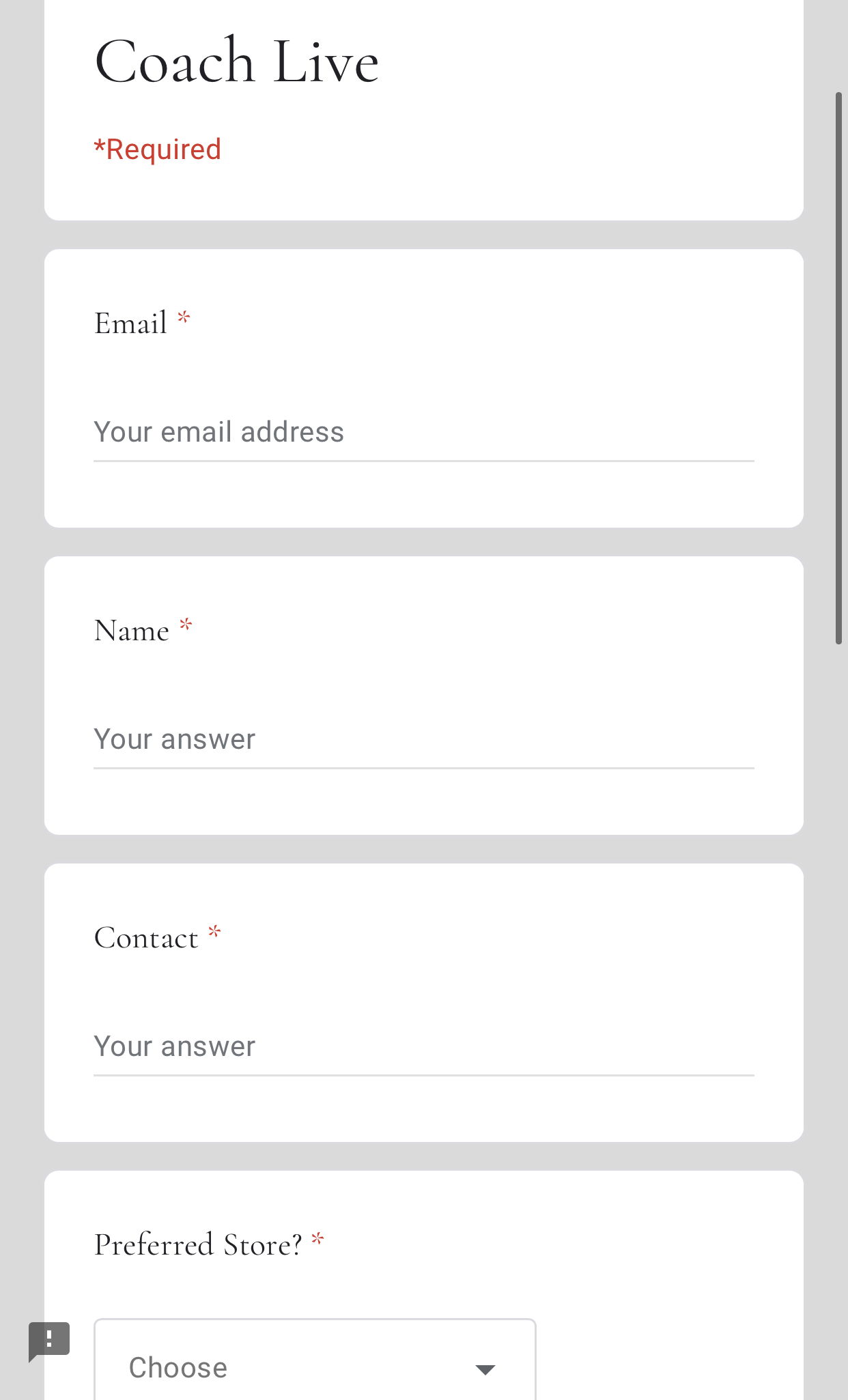Open the Choose dropdown by its label
Viewport: 848px width, 1400px height.
click(x=178, y=1368)
